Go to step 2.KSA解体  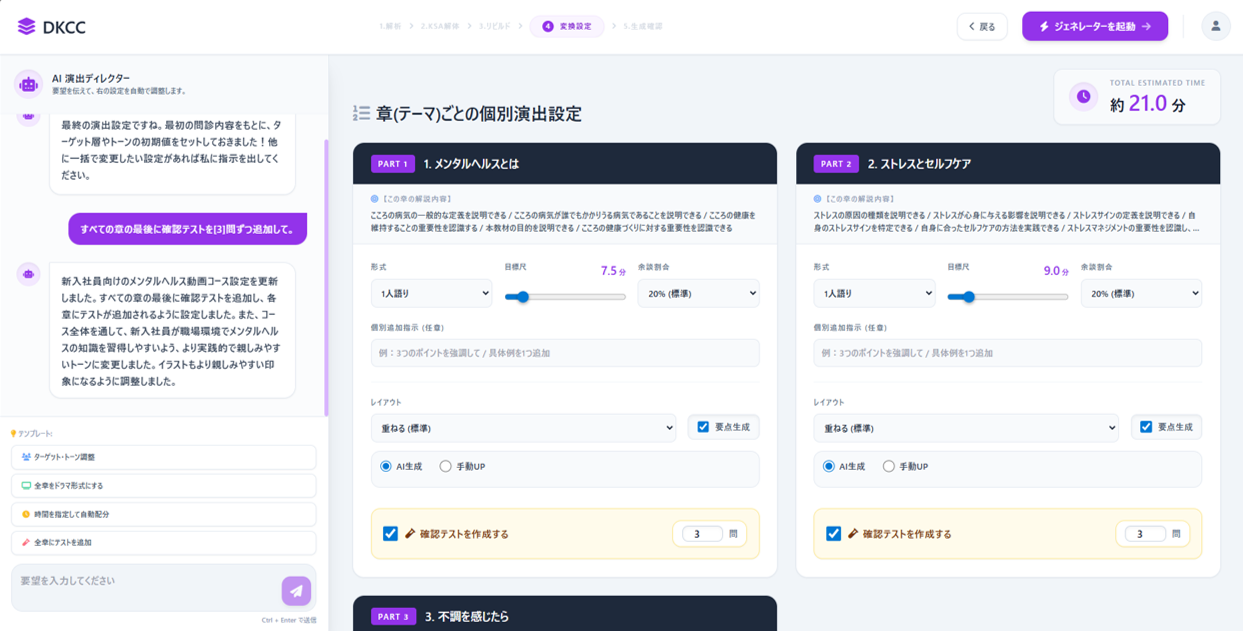[440, 27]
